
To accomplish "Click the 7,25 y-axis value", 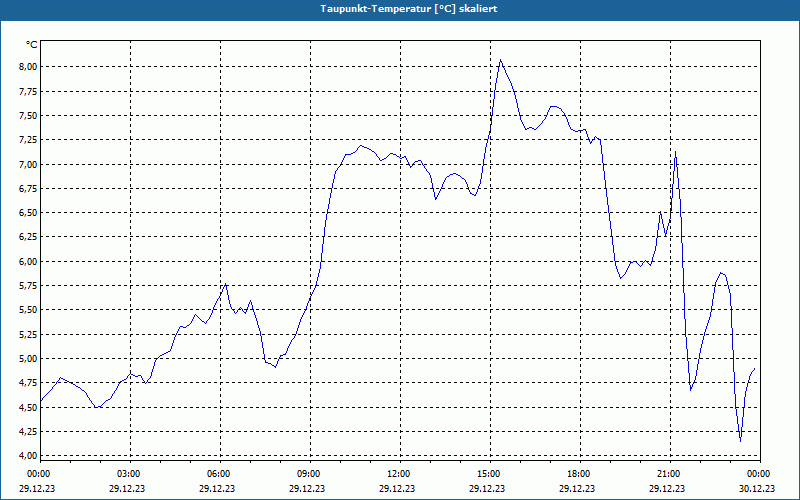I will coord(29,140).
